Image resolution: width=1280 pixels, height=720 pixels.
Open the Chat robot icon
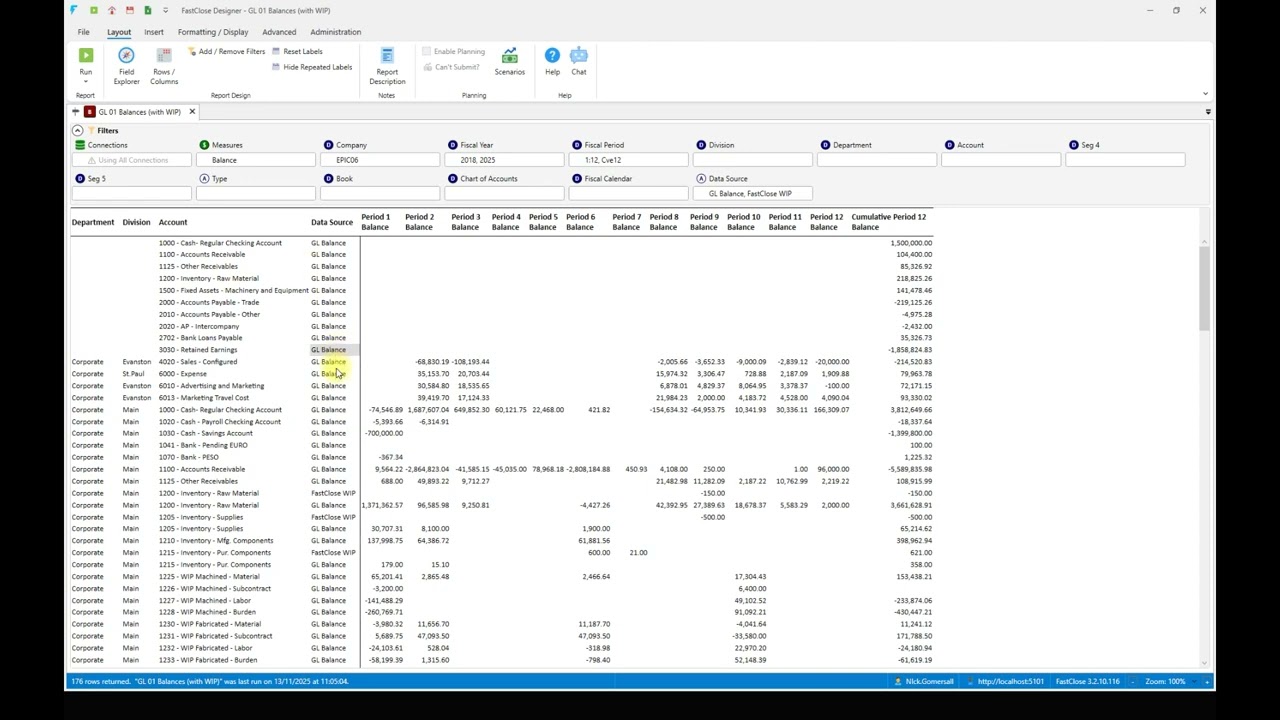coord(579,61)
